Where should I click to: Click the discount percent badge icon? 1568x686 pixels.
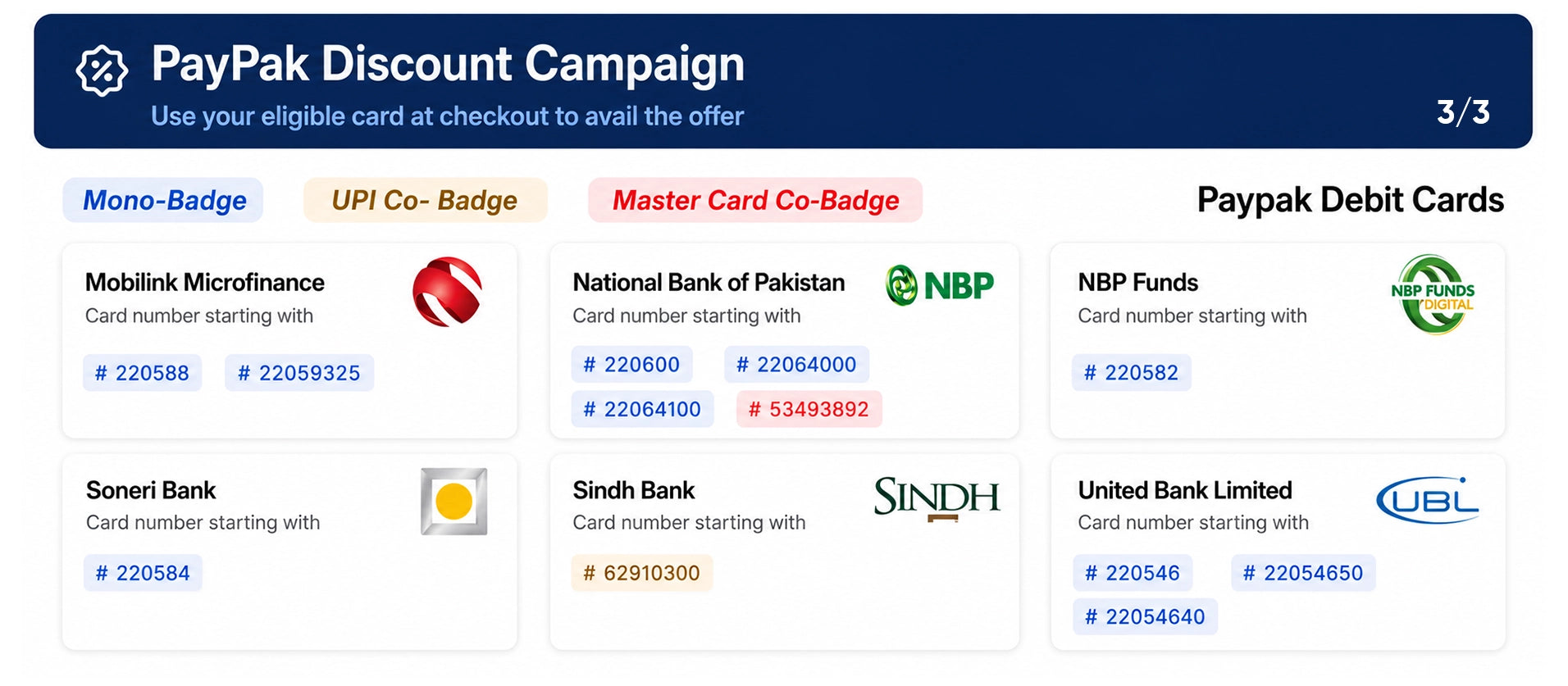(102, 70)
